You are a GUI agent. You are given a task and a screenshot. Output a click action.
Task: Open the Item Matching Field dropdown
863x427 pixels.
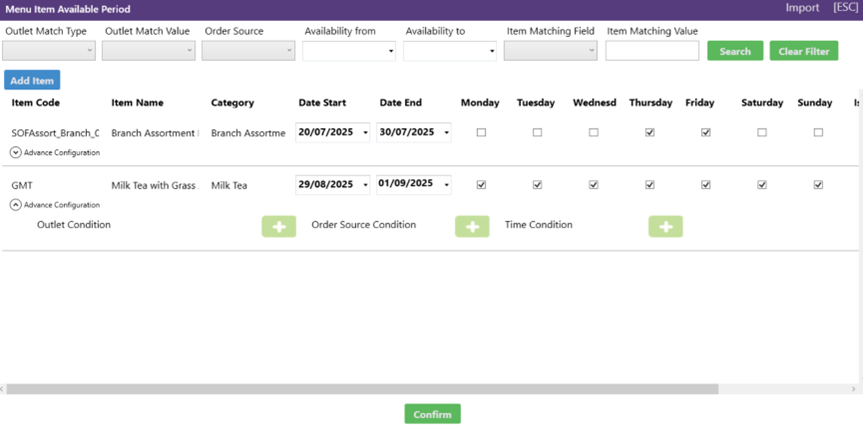[x=550, y=51]
